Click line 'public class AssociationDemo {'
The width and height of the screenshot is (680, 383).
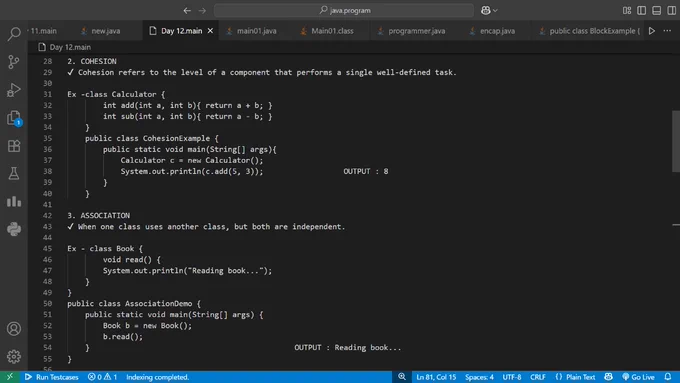[134, 304]
